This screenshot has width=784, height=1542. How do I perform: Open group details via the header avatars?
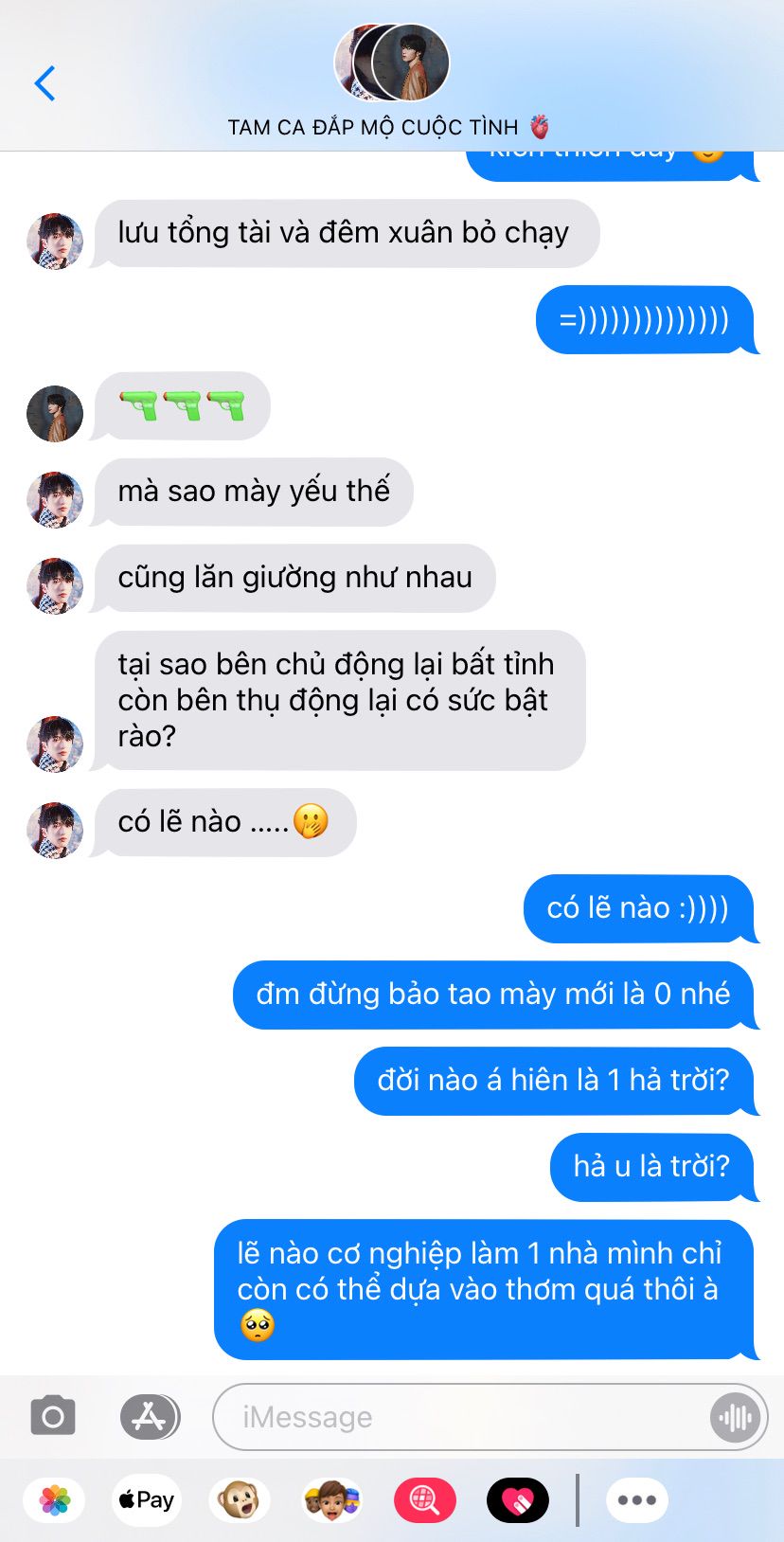click(x=392, y=63)
